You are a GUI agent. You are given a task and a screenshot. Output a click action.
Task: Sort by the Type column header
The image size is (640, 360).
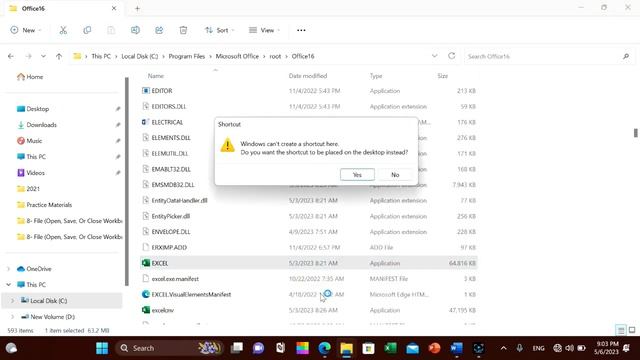376,76
